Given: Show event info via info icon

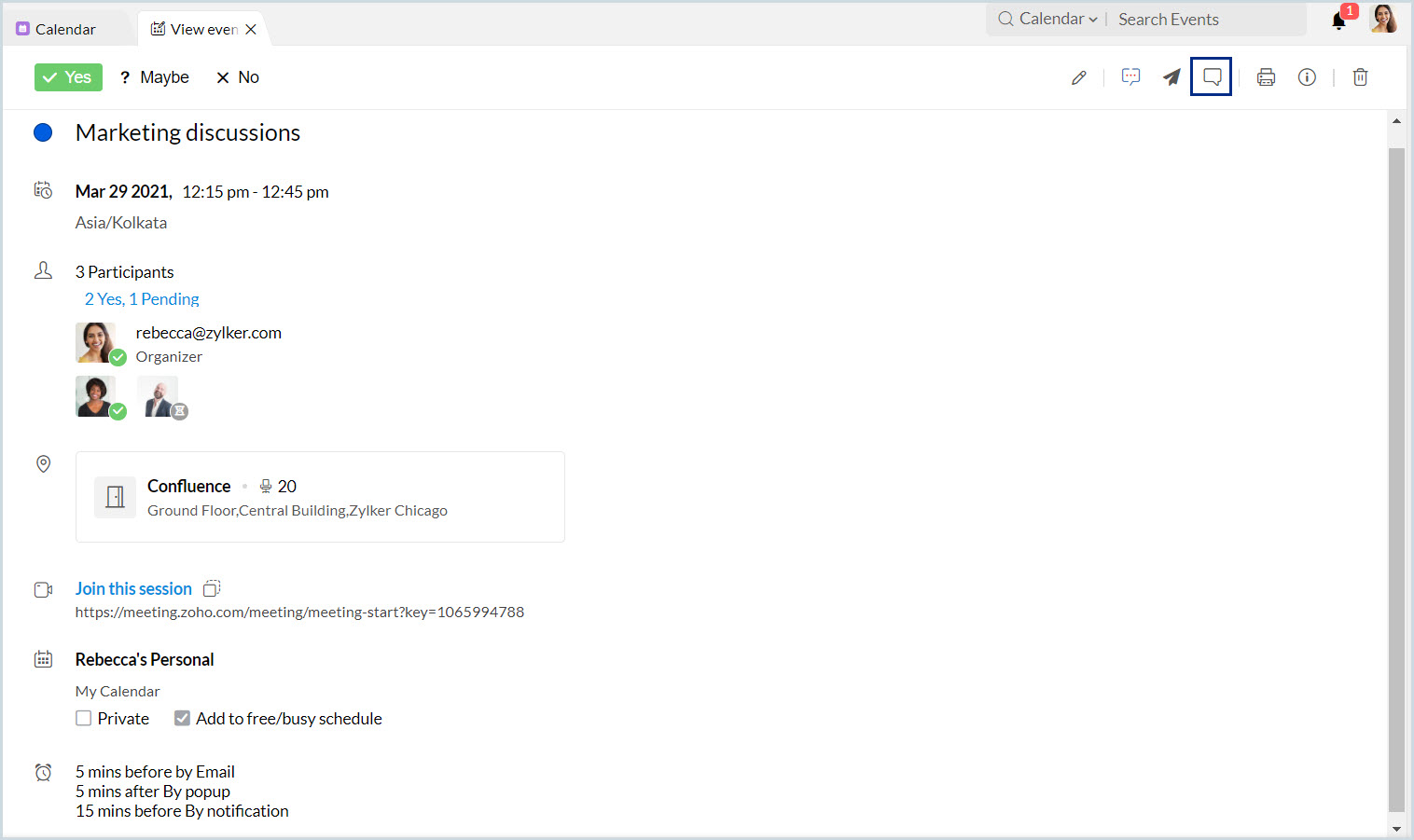Looking at the screenshot, I should [x=1307, y=77].
